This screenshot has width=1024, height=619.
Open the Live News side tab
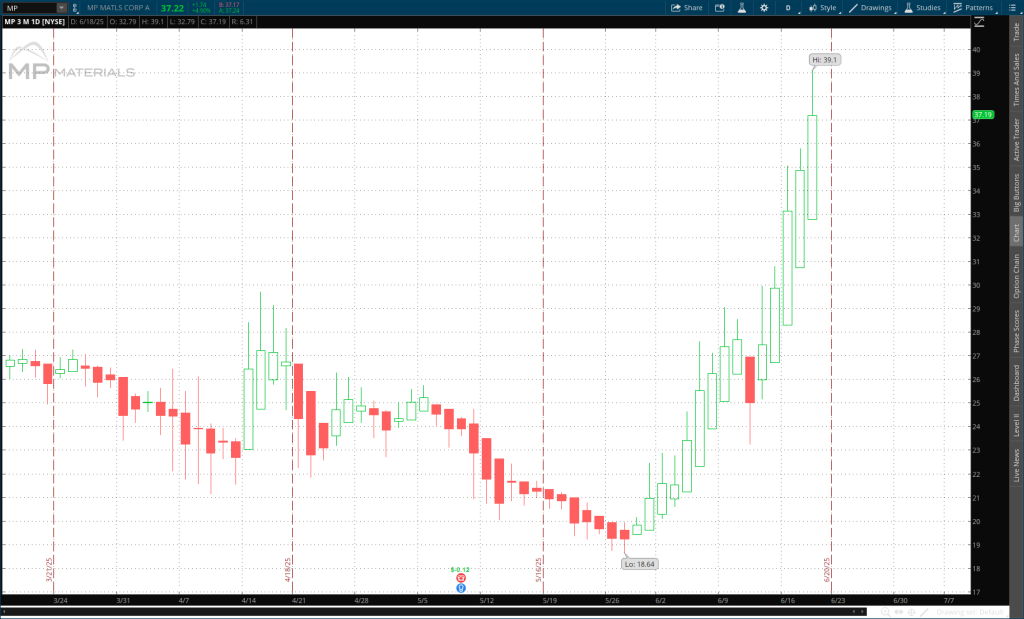click(x=1016, y=466)
